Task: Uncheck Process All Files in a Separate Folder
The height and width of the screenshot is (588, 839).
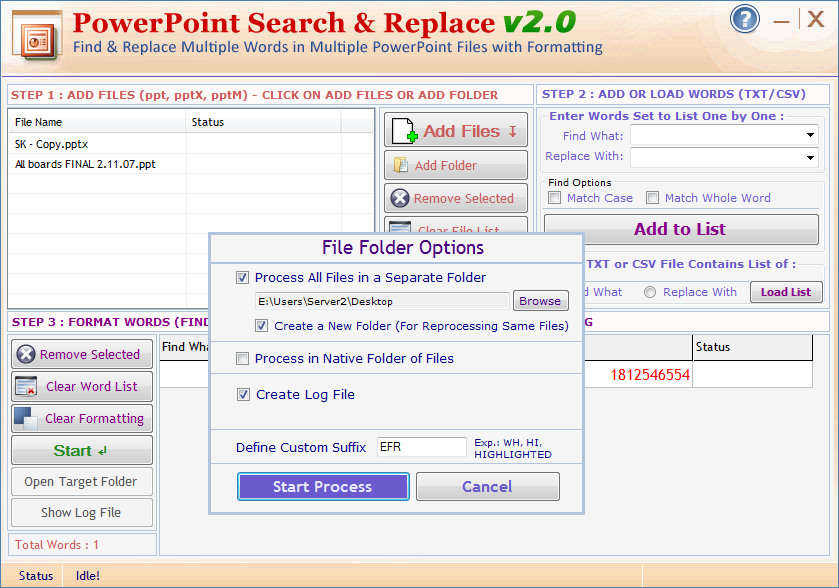Action: 242,278
